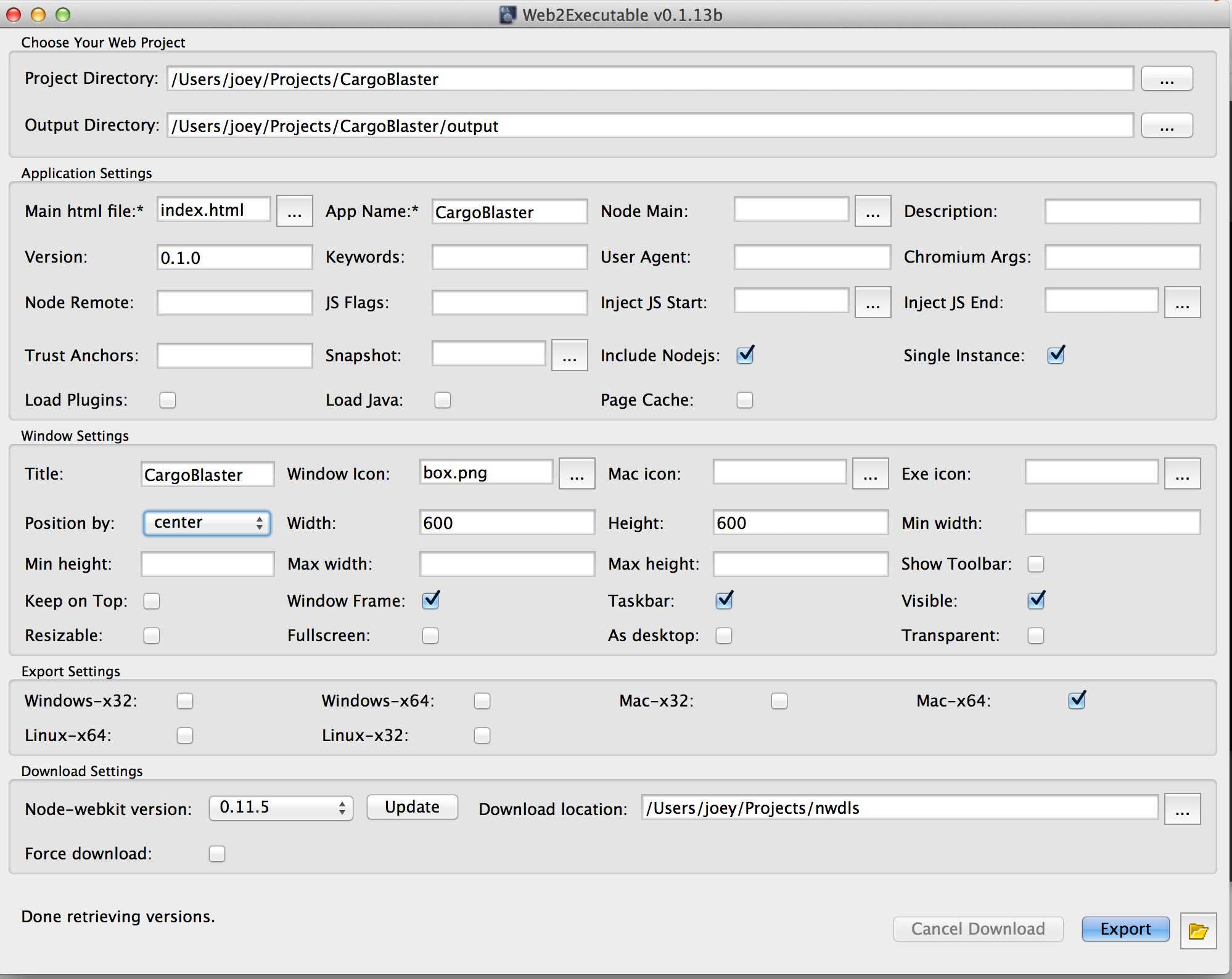Browse for a Project Directory
The height and width of the screenshot is (979, 1232).
[1166, 78]
